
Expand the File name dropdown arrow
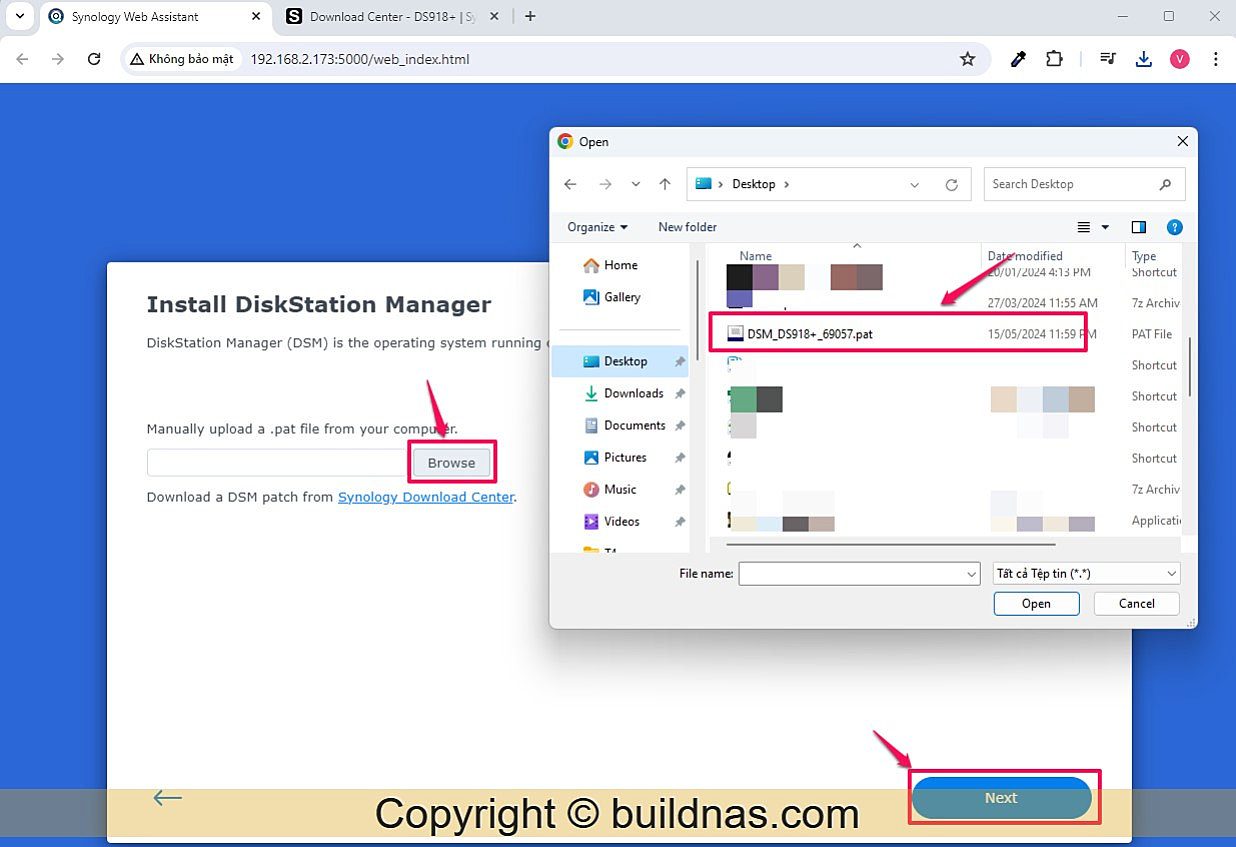click(971, 574)
